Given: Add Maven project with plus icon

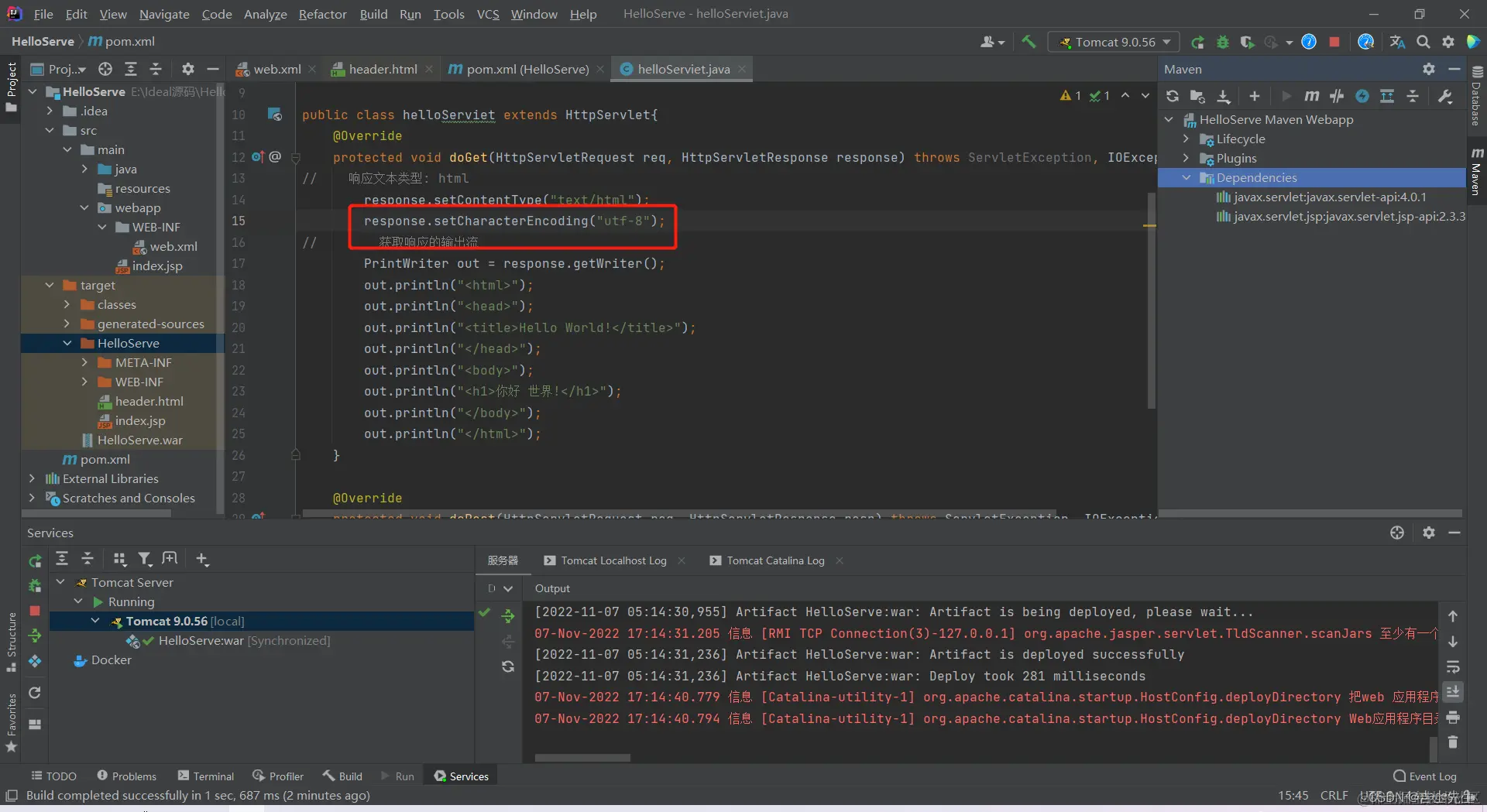Looking at the screenshot, I should (1255, 96).
